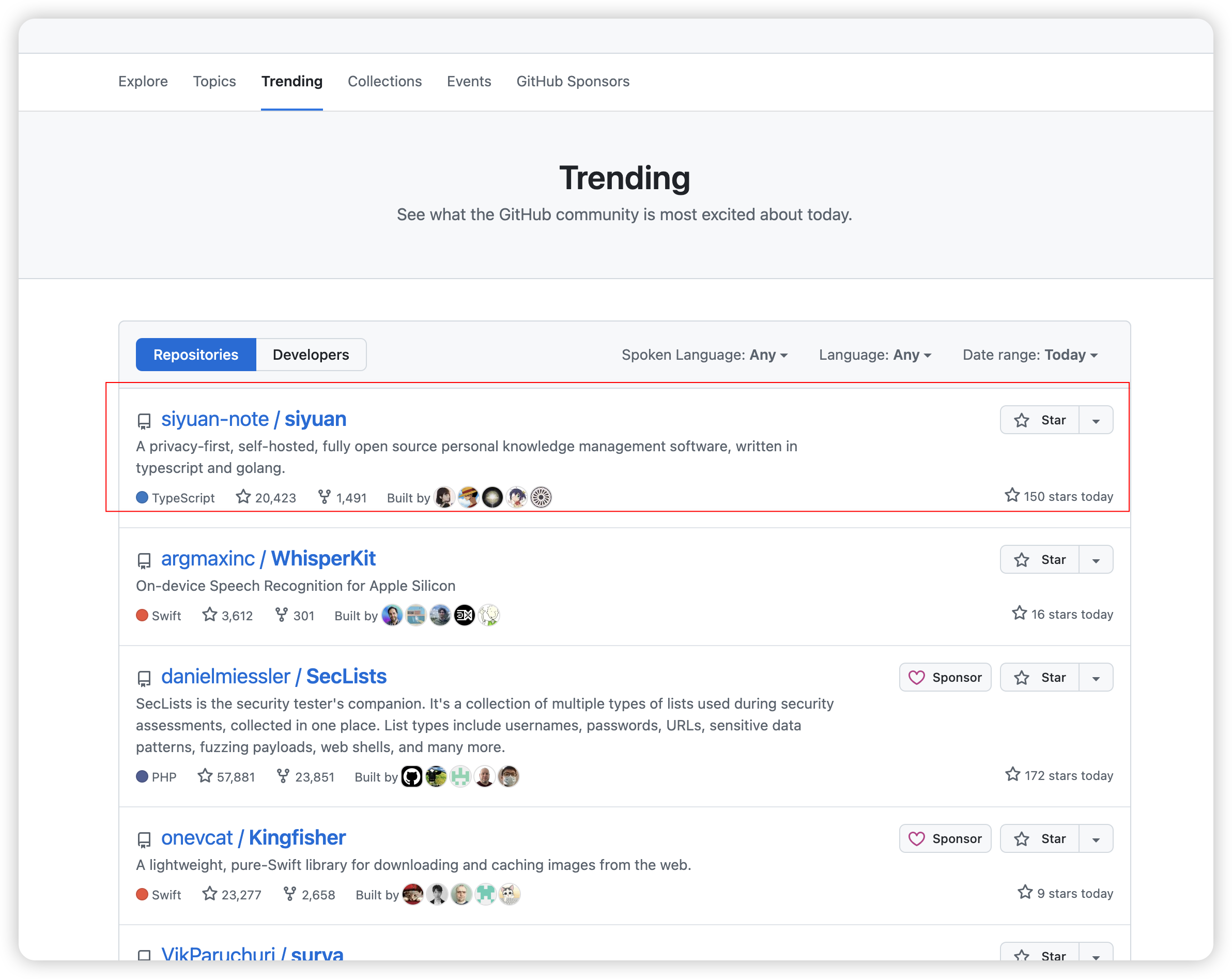Star the argmaxinc/WhisperKit repository
The height and width of the screenshot is (979, 1232).
coord(1039,559)
